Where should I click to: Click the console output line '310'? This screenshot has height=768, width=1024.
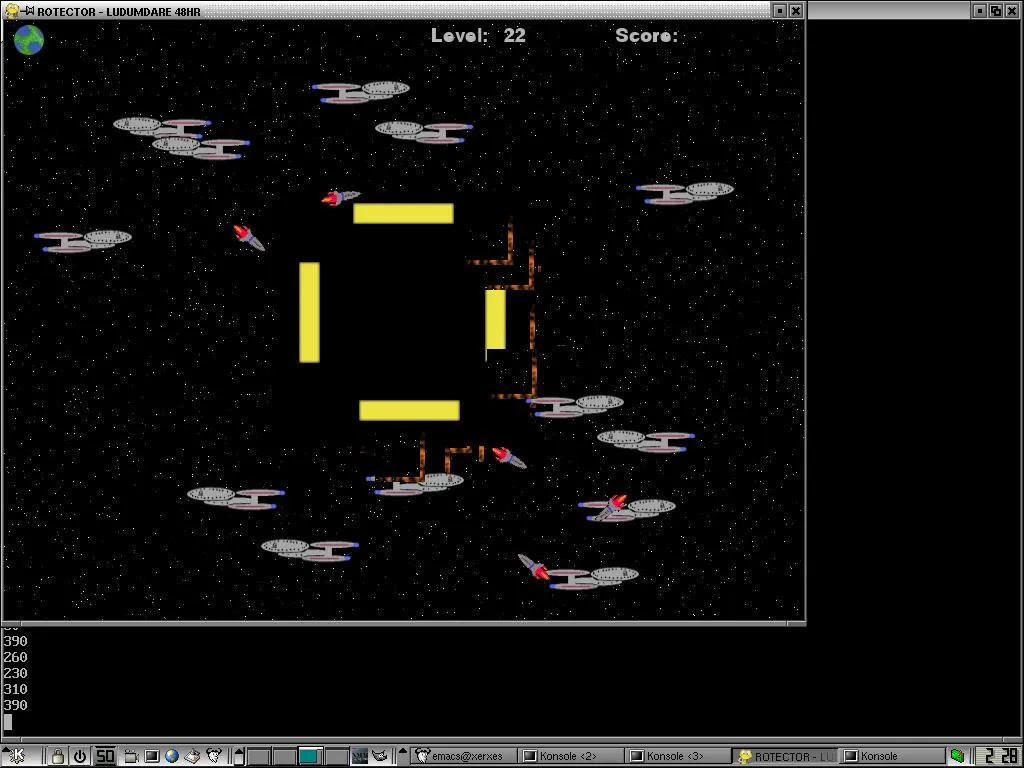[x=16, y=689]
